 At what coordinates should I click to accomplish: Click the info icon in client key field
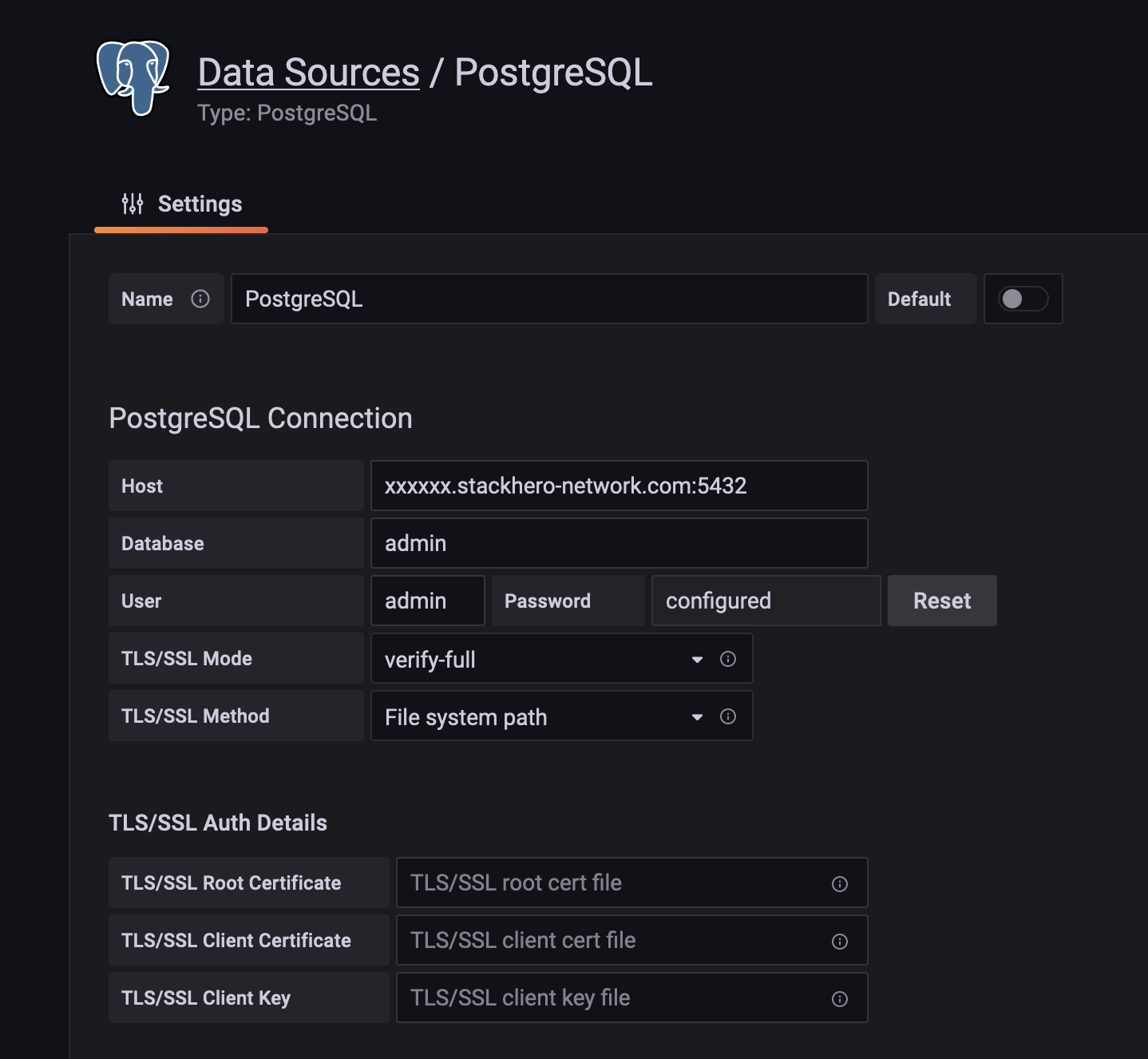[x=839, y=998]
